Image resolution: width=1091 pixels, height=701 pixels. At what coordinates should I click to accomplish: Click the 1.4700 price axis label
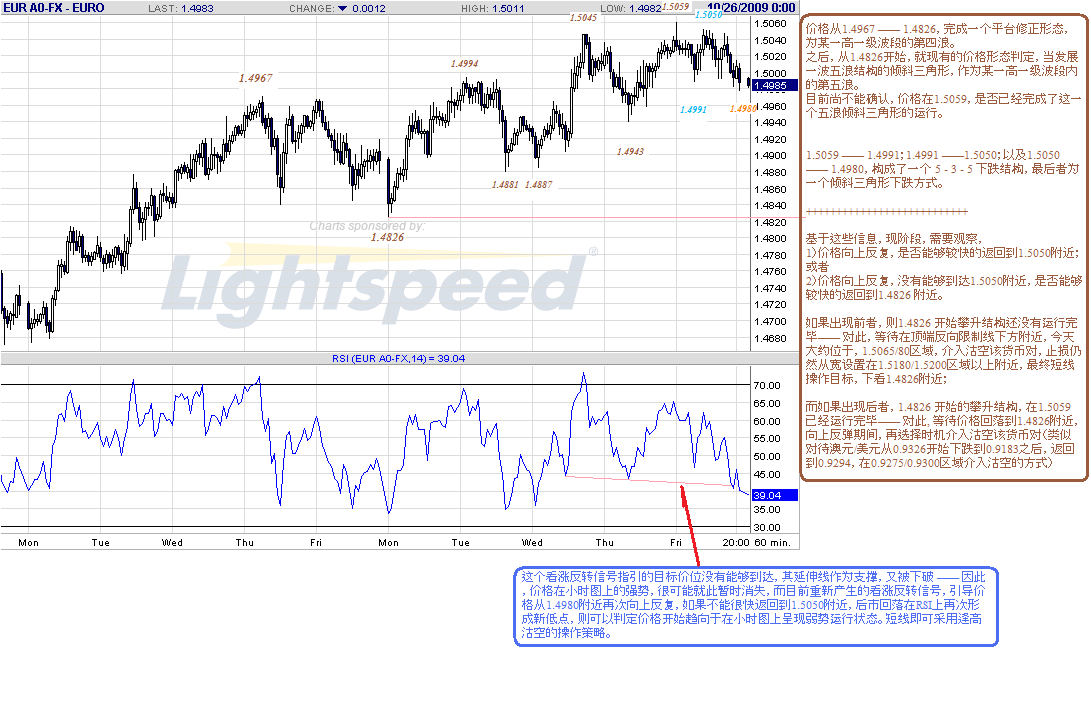tap(770, 322)
